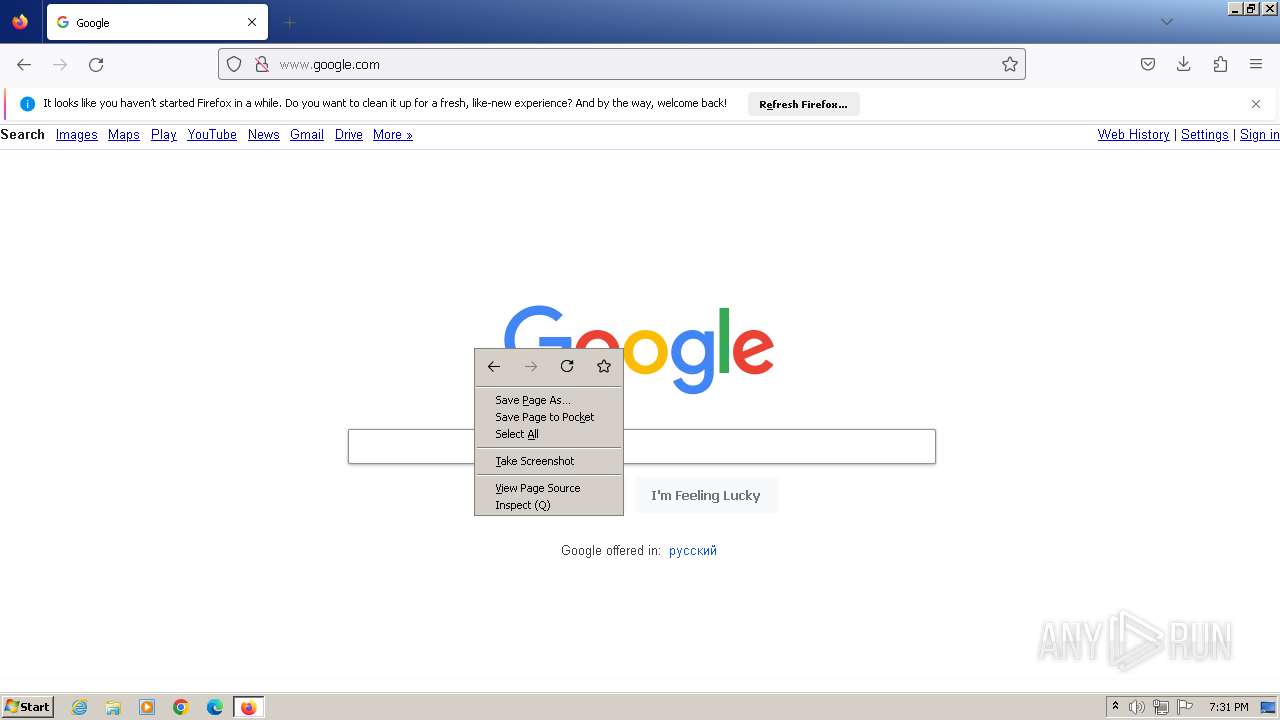Click the 7:31 PM clock
This screenshot has height=720, width=1280.
1229,707
